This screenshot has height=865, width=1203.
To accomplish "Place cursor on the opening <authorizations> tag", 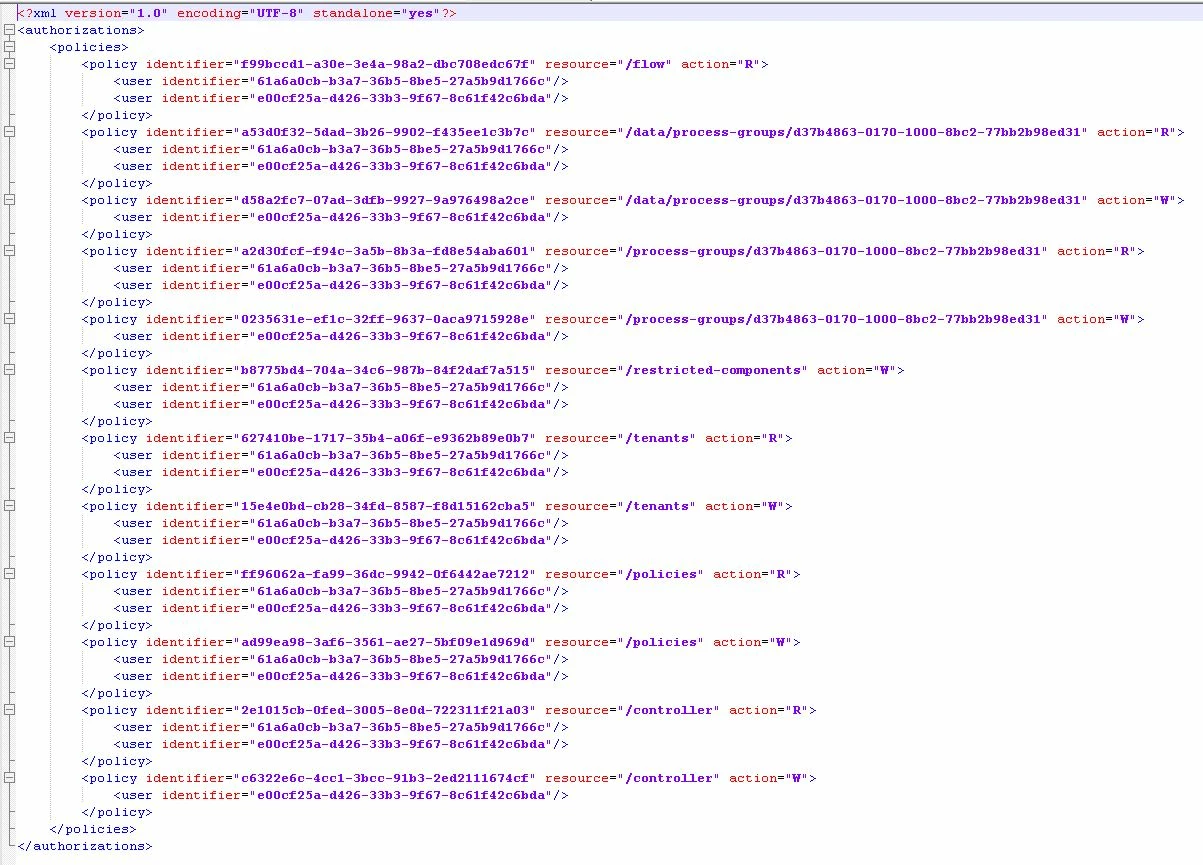I will point(81,30).
